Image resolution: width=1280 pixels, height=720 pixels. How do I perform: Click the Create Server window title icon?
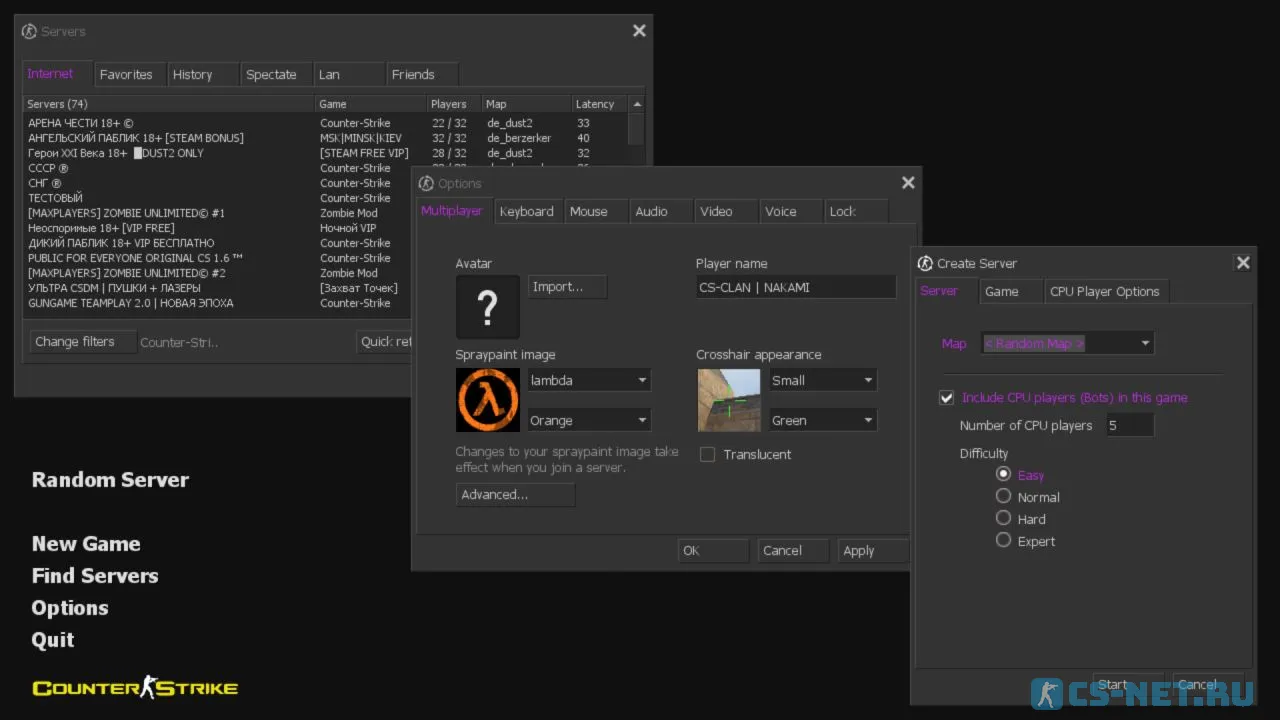[x=925, y=264]
